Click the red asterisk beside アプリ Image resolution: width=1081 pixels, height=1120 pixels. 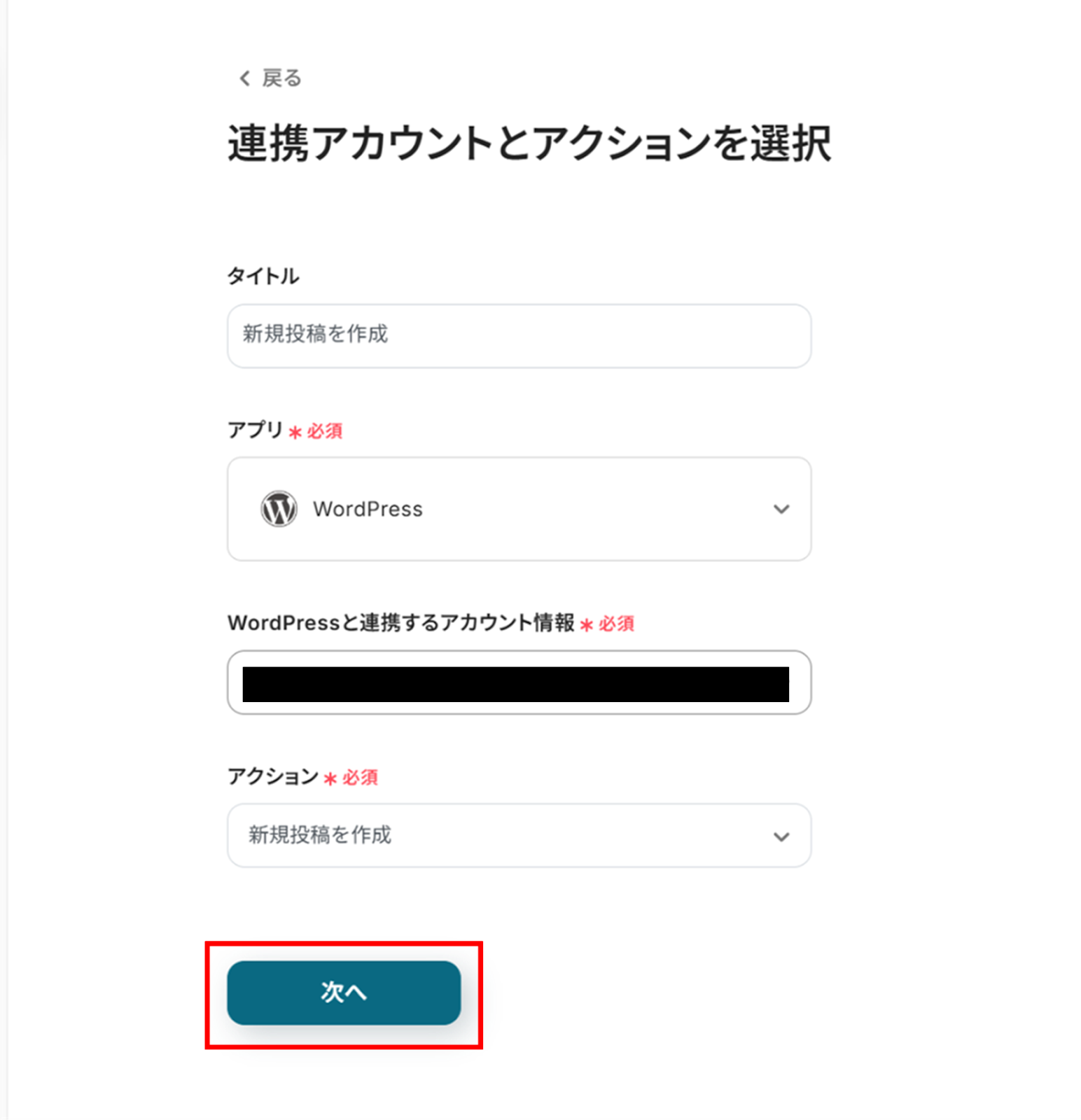coord(295,432)
